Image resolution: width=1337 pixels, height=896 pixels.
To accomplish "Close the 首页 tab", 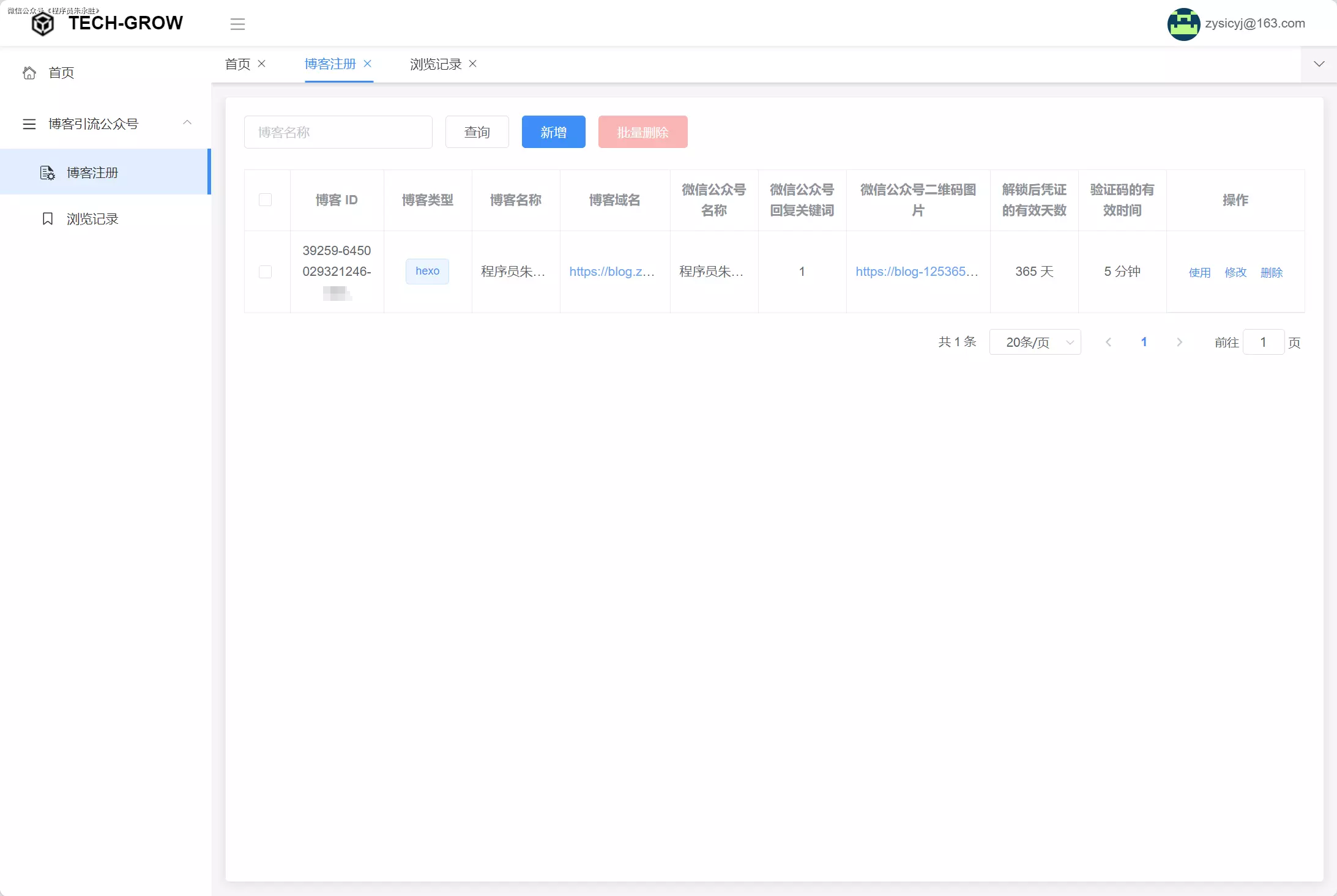I will tap(262, 64).
